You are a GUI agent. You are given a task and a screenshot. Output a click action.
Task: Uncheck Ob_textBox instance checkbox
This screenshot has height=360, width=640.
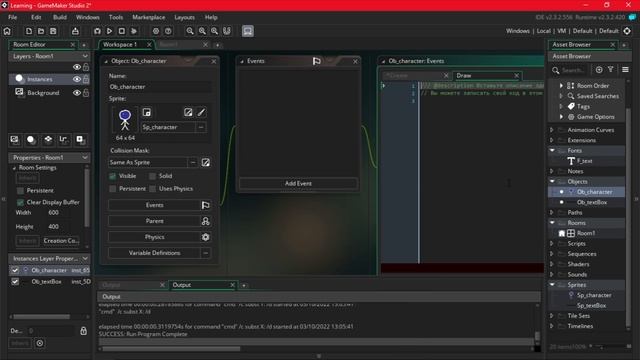[x=15, y=282]
